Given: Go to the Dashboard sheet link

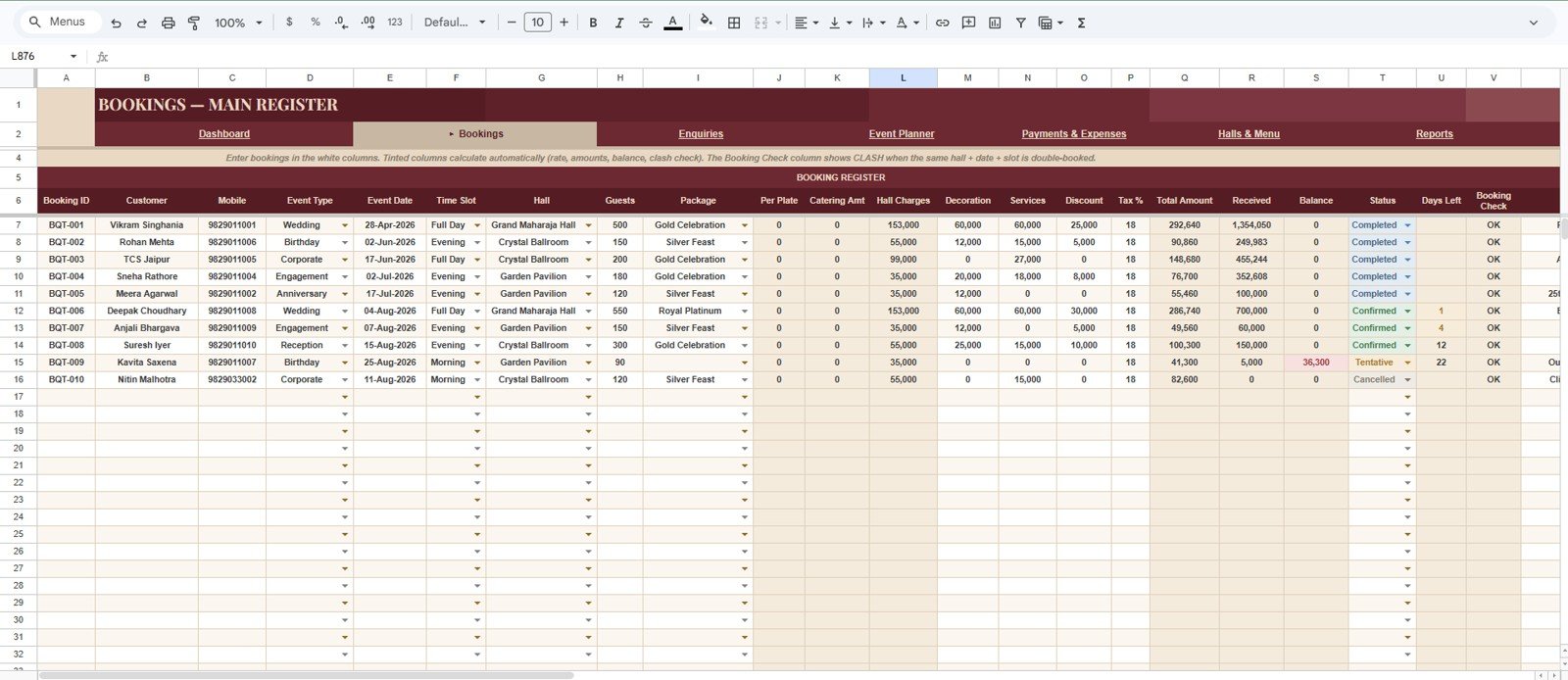Looking at the screenshot, I should [x=224, y=134].
